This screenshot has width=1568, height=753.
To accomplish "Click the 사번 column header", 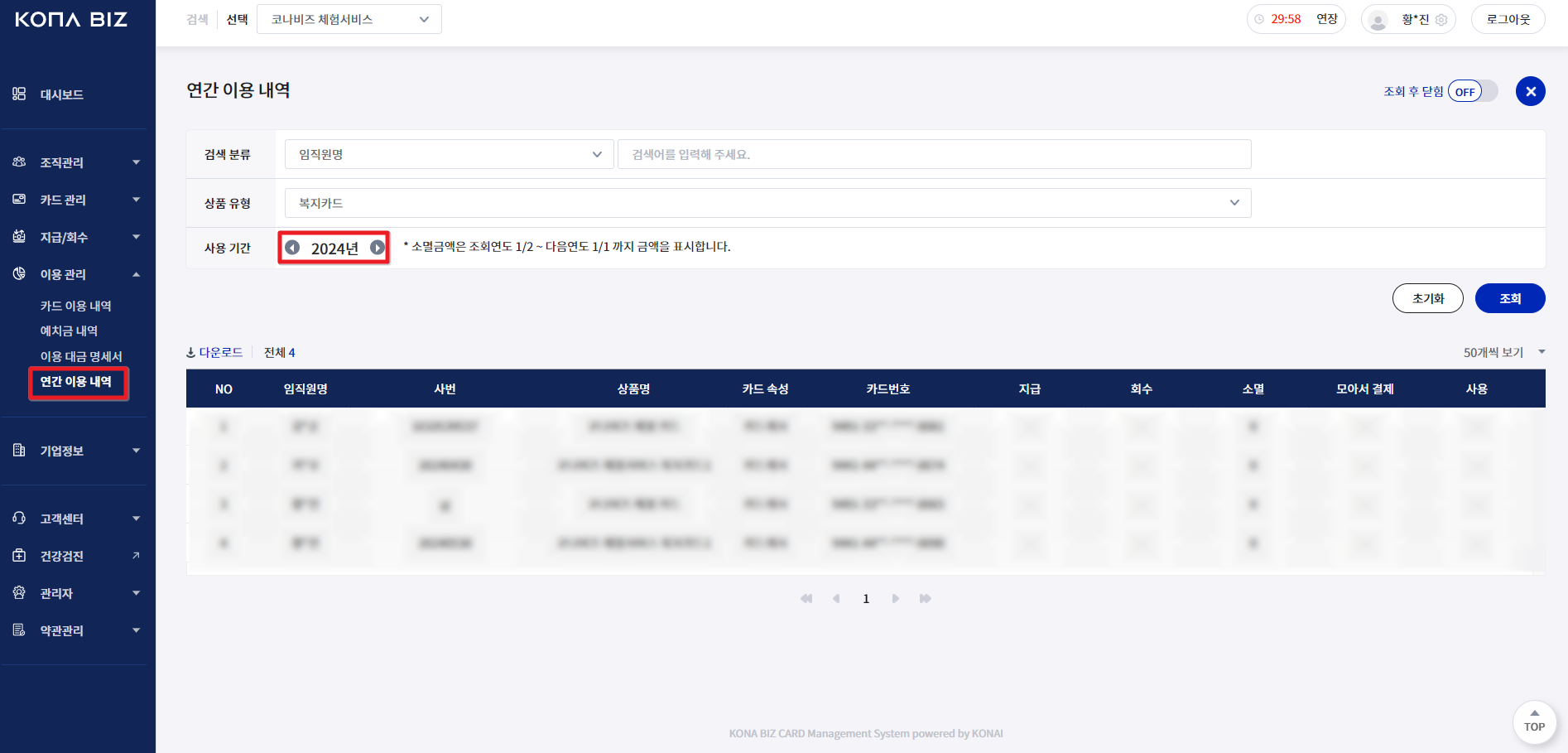I will (445, 389).
